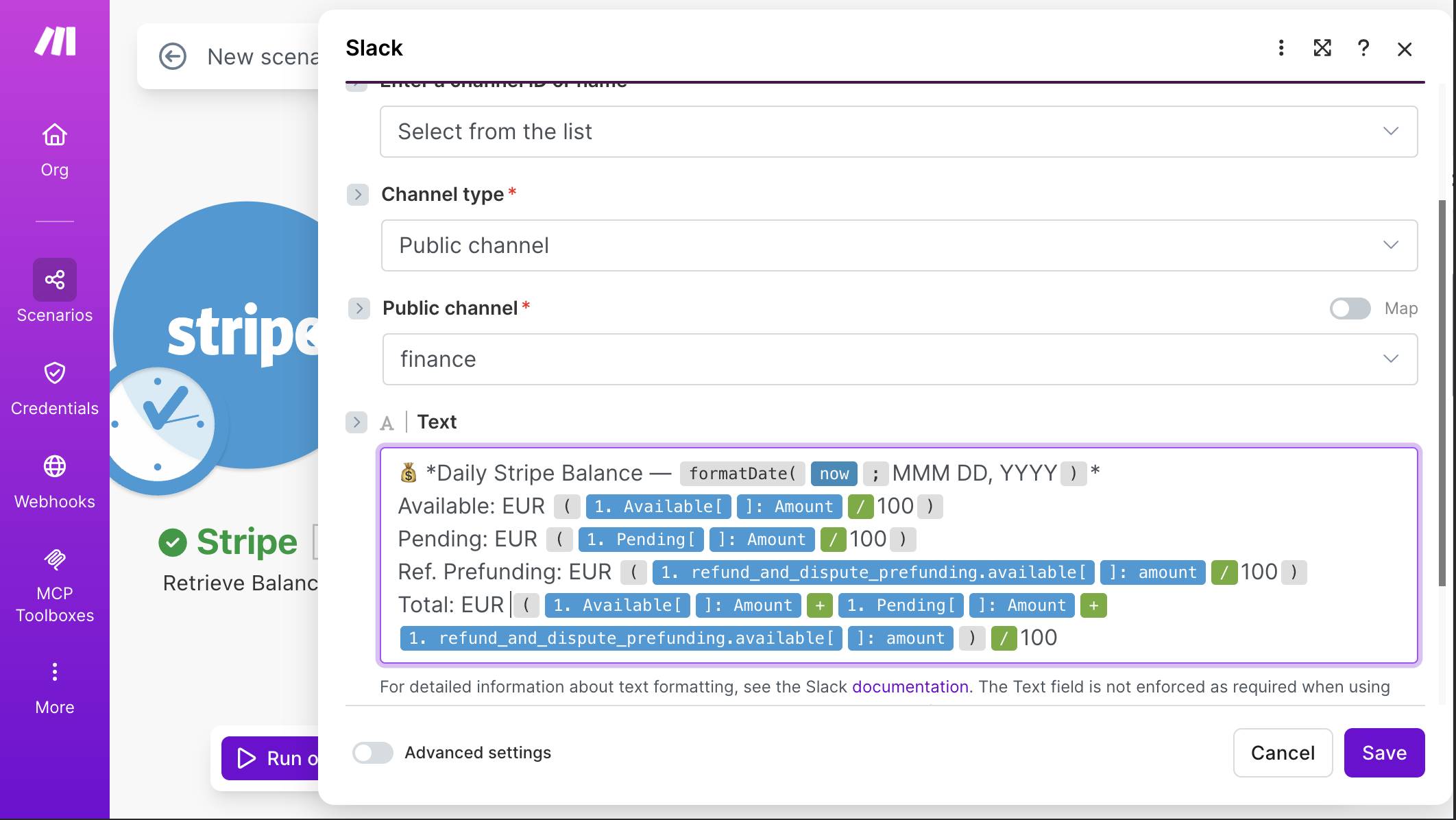Open MCP Toolboxes

[54, 583]
